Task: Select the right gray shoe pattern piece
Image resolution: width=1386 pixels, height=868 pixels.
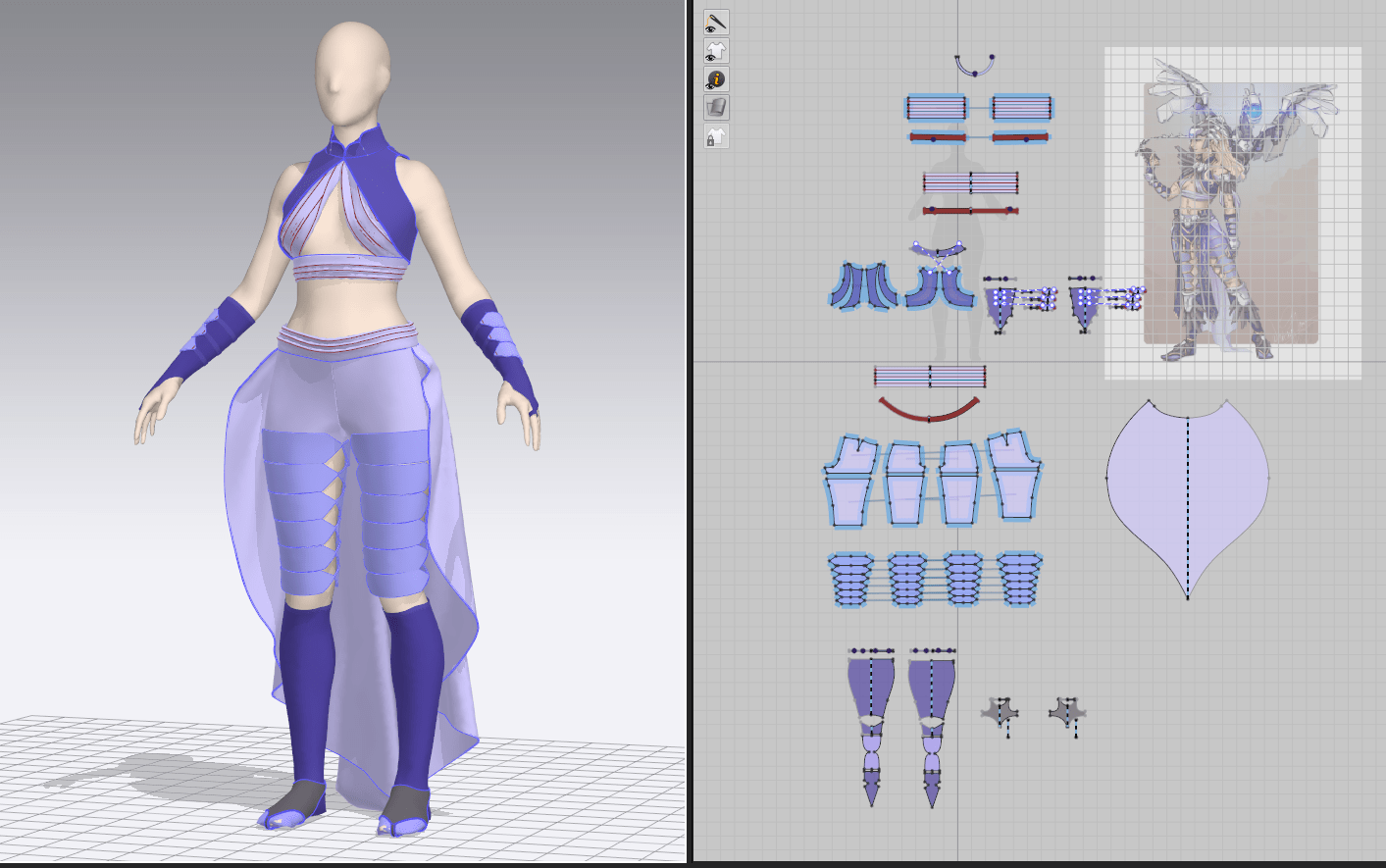Action: 1067,712
